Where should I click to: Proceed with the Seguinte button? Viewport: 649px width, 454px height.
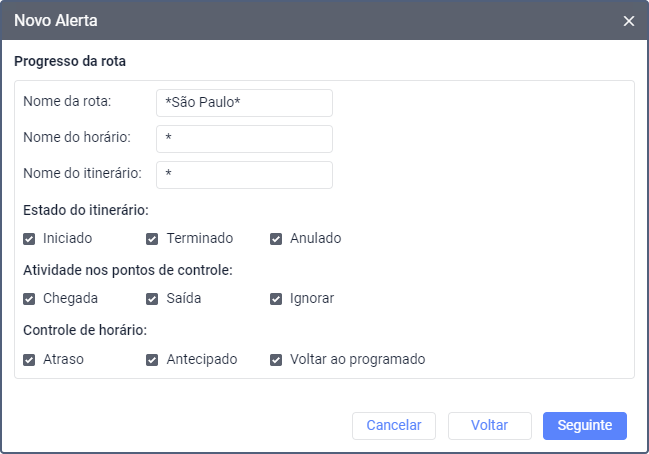coord(585,425)
